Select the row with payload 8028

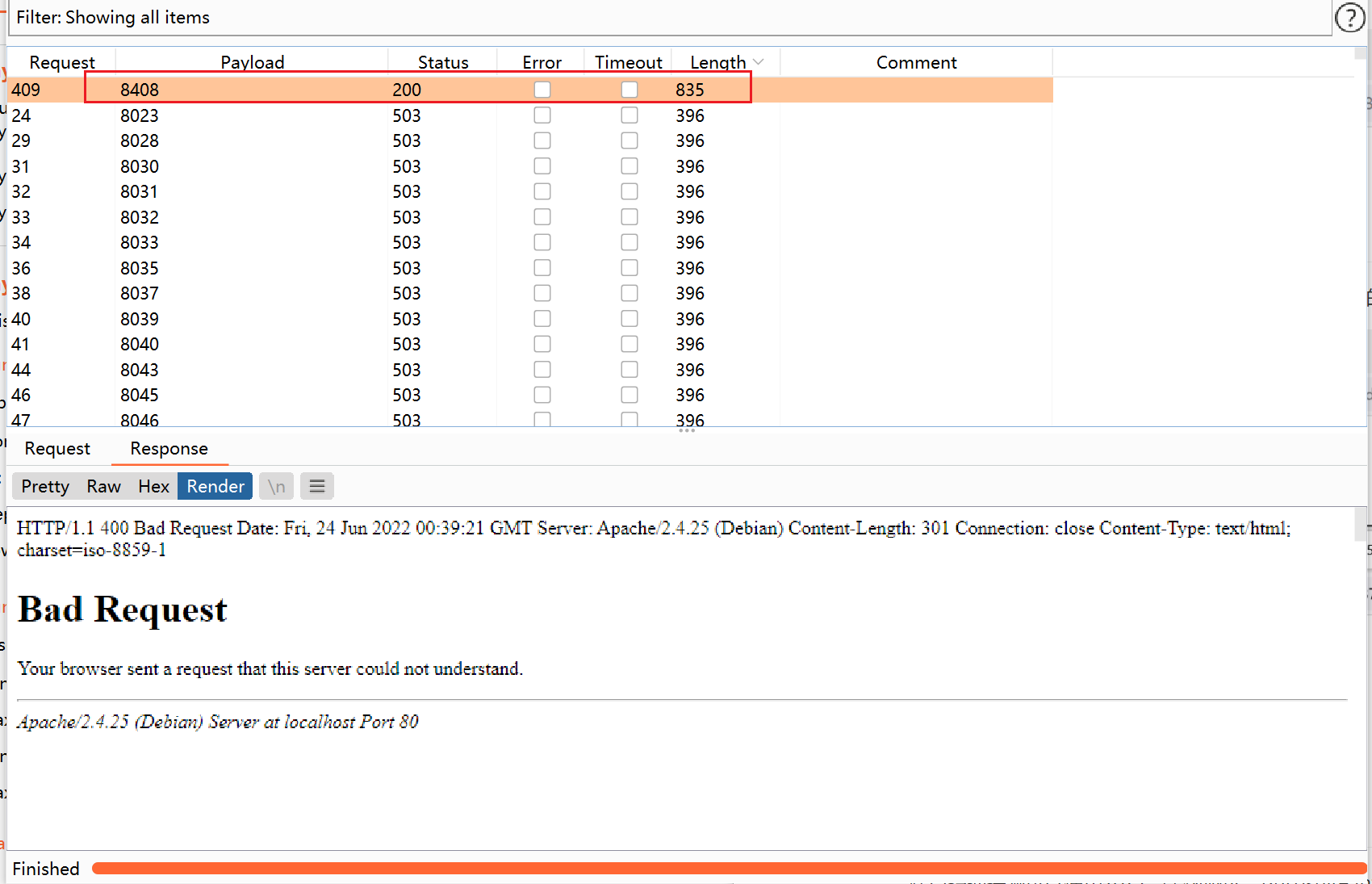click(x=530, y=140)
